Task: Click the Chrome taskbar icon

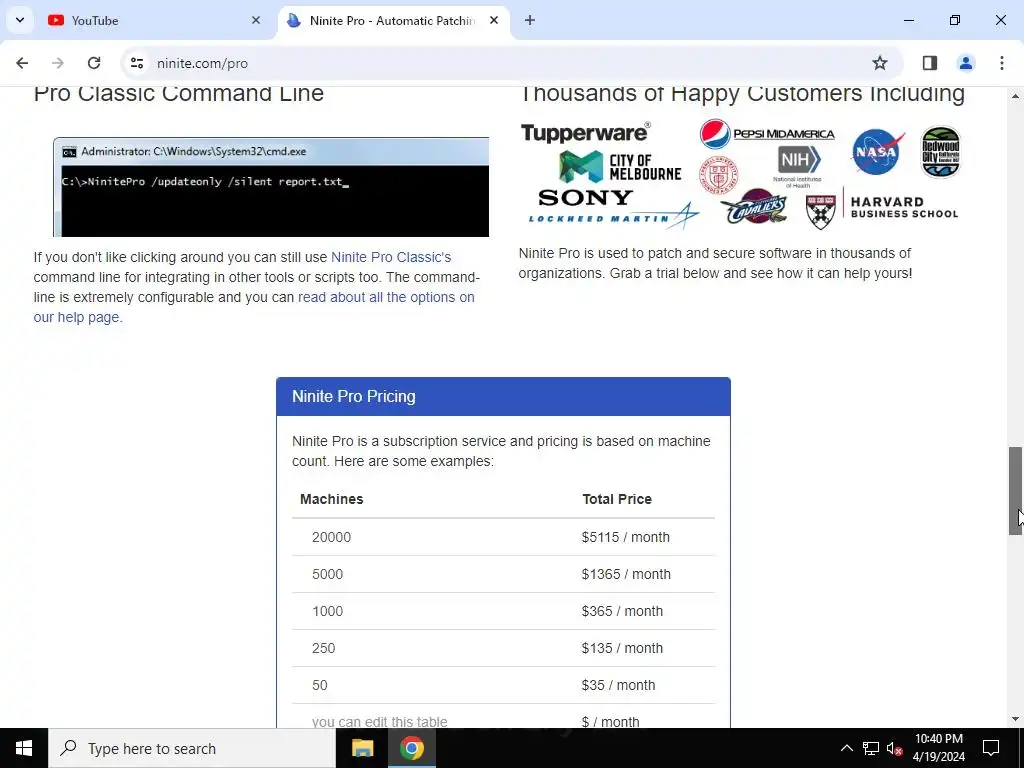Action: (411, 748)
